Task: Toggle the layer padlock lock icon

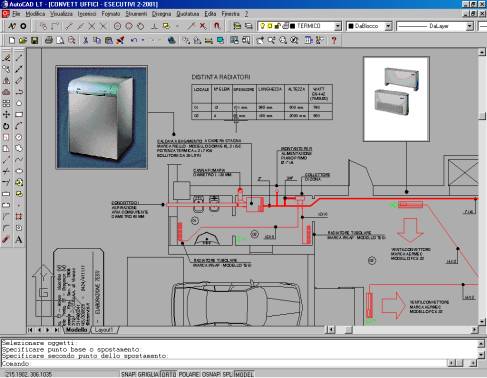Action: click(277, 26)
